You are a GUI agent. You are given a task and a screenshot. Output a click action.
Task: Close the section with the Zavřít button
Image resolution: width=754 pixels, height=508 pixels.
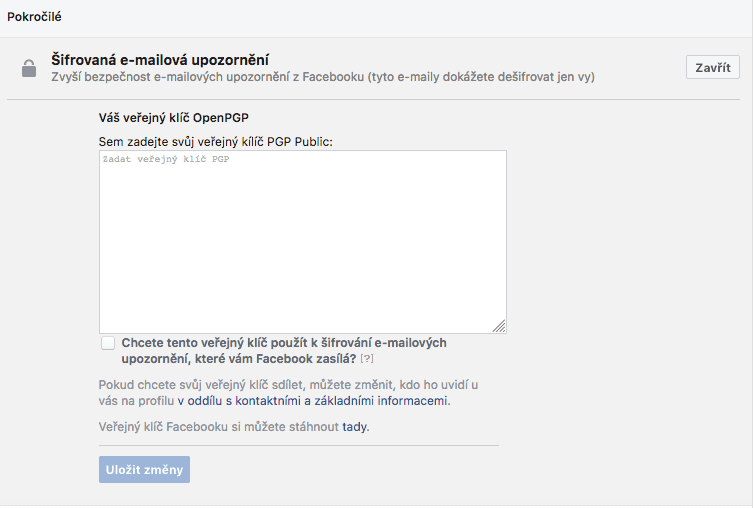713,68
